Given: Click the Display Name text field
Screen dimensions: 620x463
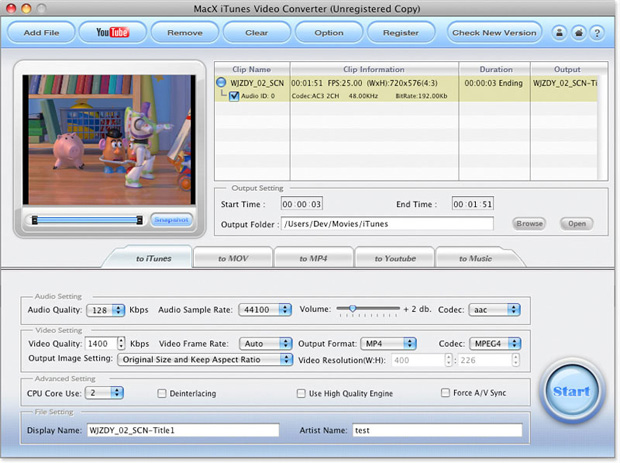Looking at the screenshot, I should pyautogui.click(x=183, y=430).
